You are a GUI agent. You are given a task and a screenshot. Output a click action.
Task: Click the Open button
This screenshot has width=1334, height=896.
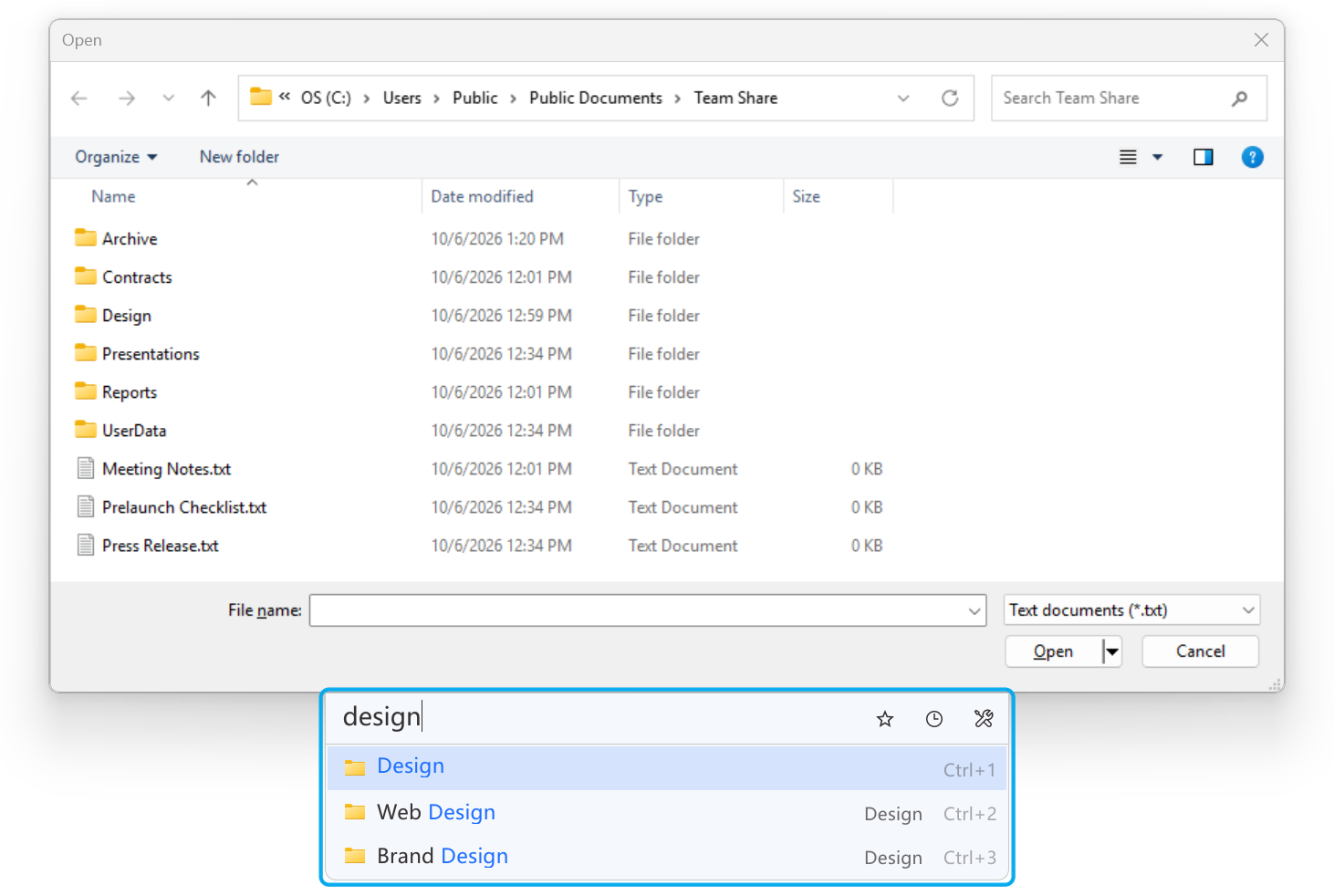pyautogui.click(x=1053, y=651)
